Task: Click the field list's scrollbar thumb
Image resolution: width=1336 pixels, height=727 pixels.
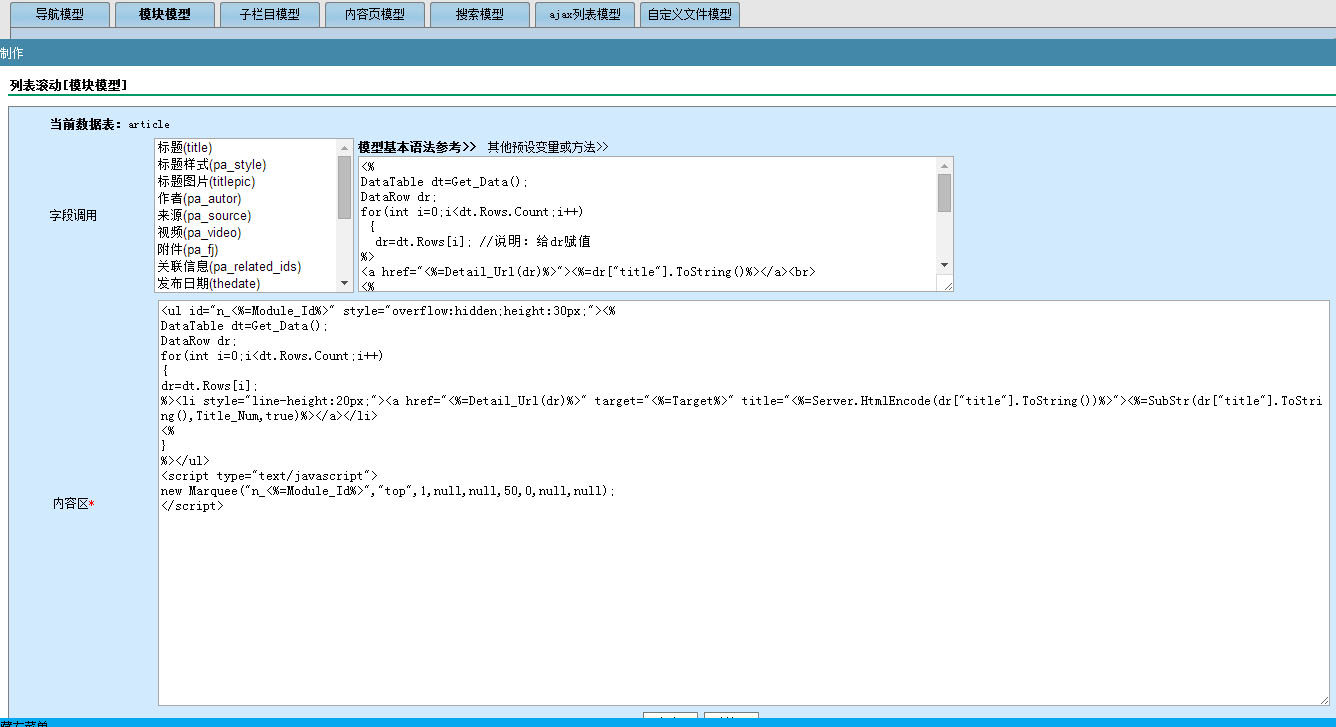Action: coord(344,185)
